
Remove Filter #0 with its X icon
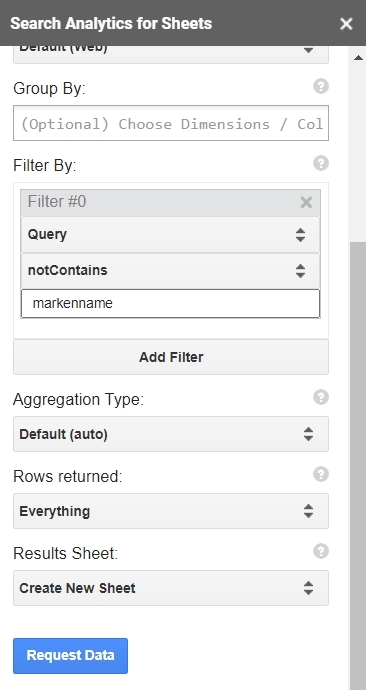tap(306, 202)
